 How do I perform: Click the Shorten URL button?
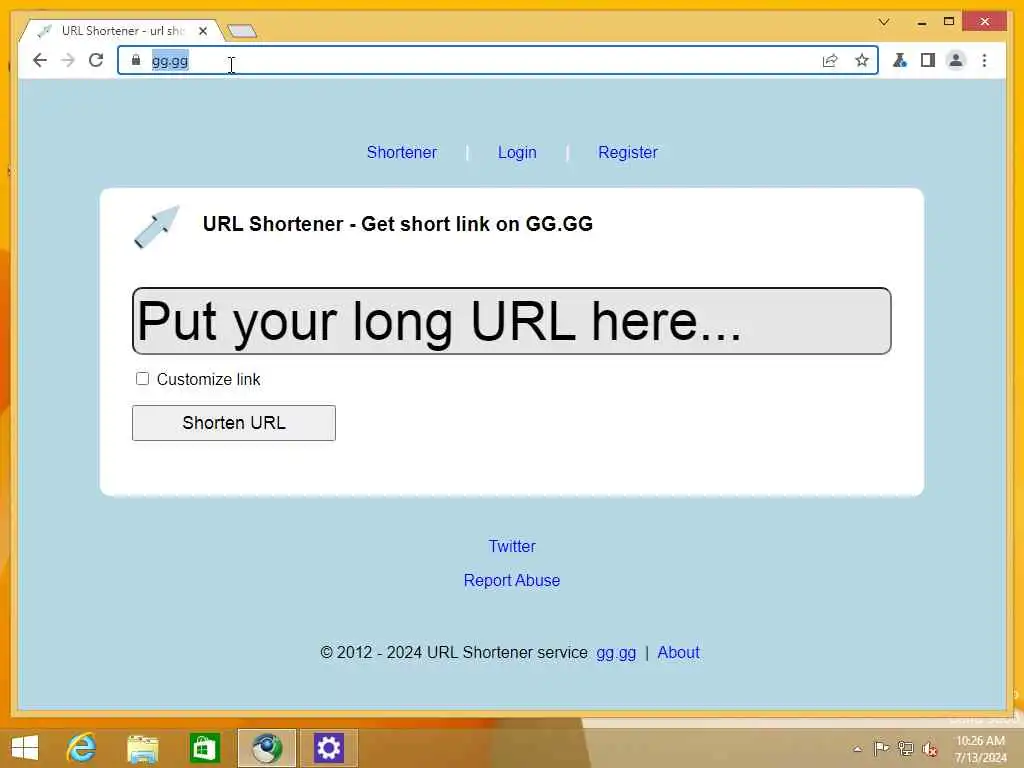click(234, 423)
